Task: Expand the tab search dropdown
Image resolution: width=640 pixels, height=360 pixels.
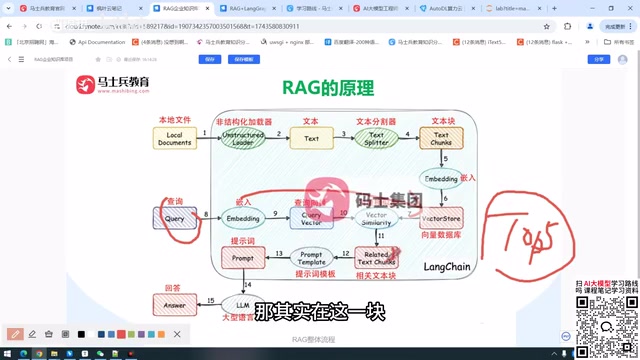Action: [x=8, y=8]
